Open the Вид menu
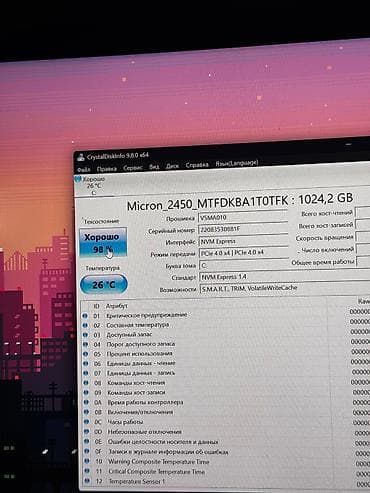Screen dimensions: 370x493 pyautogui.click(x=154, y=167)
